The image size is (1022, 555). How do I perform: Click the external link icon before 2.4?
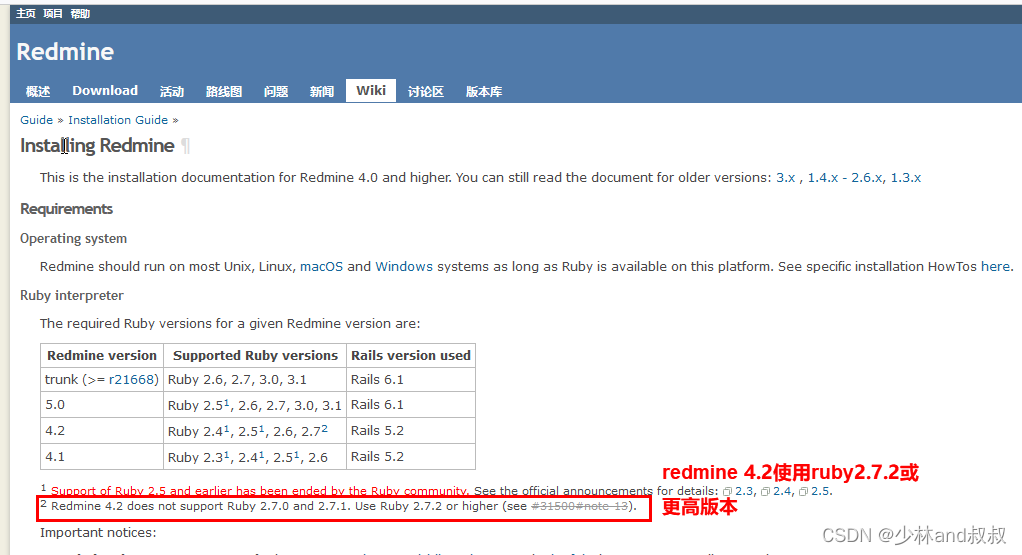point(765,492)
